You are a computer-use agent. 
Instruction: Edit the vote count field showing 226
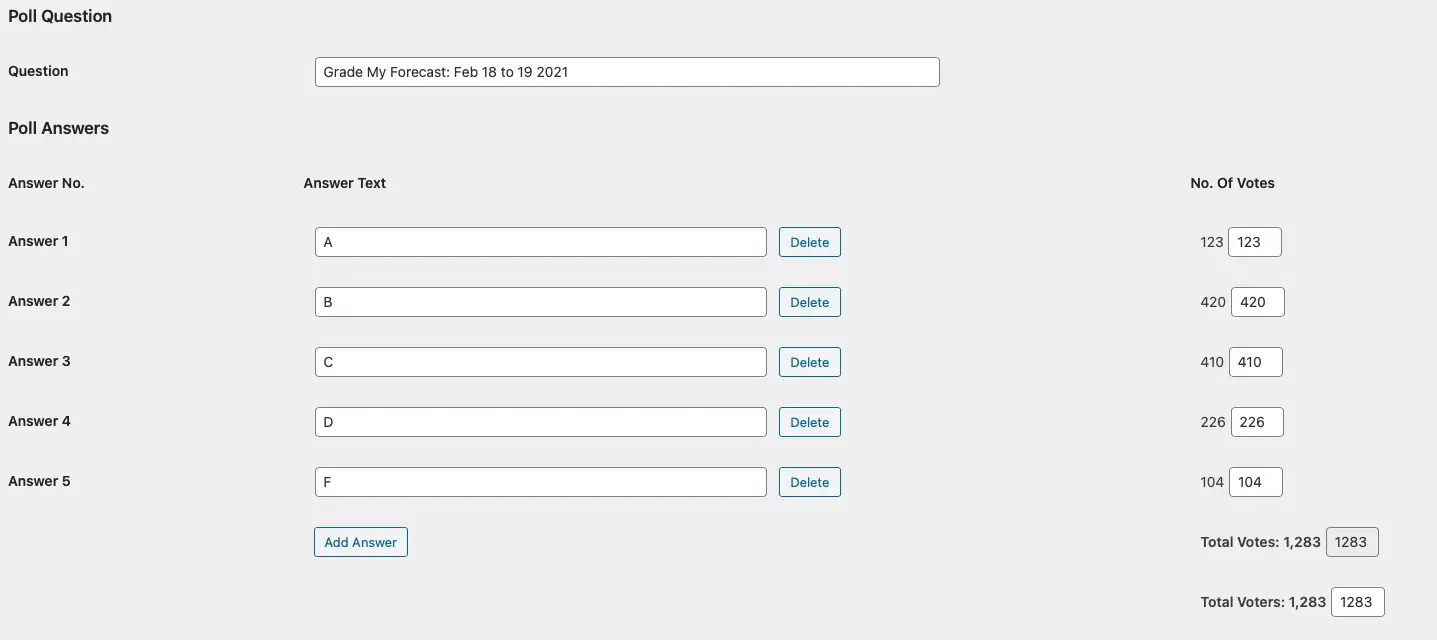1257,422
